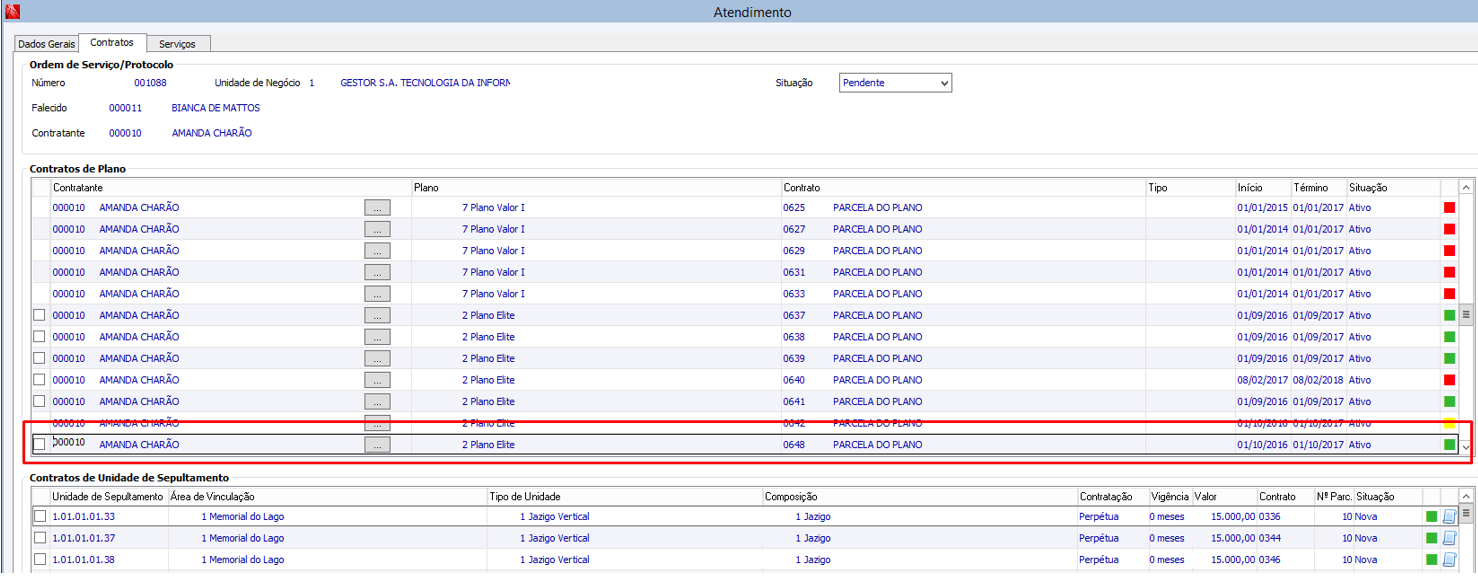Click scrollbar thumb of Contratos de Plano grid
Screen dimensions: 1478x576
1467,314
